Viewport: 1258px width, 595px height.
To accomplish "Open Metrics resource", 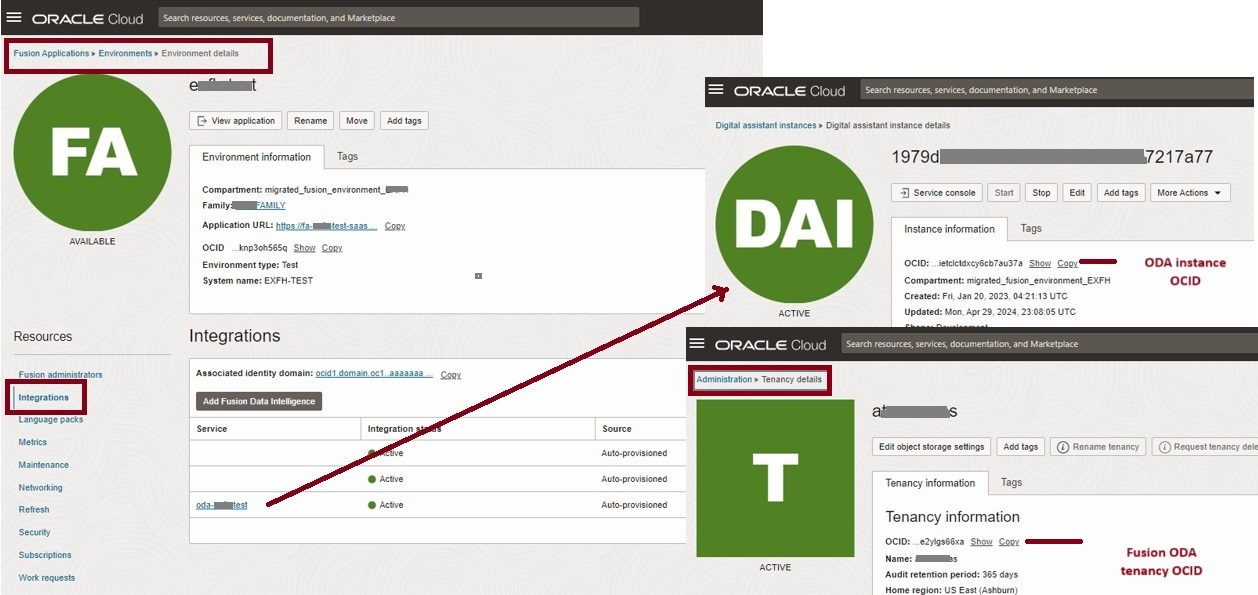I will pyautogui.click(x=33, y=442).
